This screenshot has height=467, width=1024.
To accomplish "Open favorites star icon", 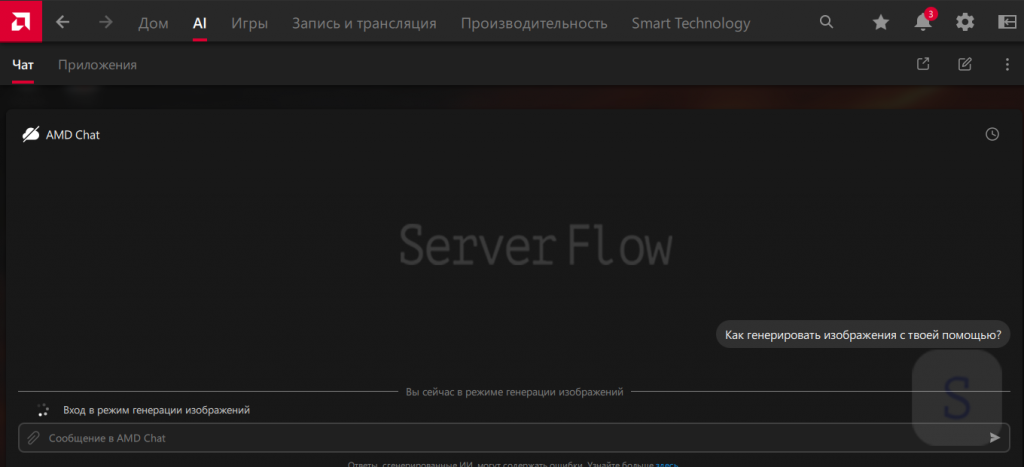I will tap(881, 23).
